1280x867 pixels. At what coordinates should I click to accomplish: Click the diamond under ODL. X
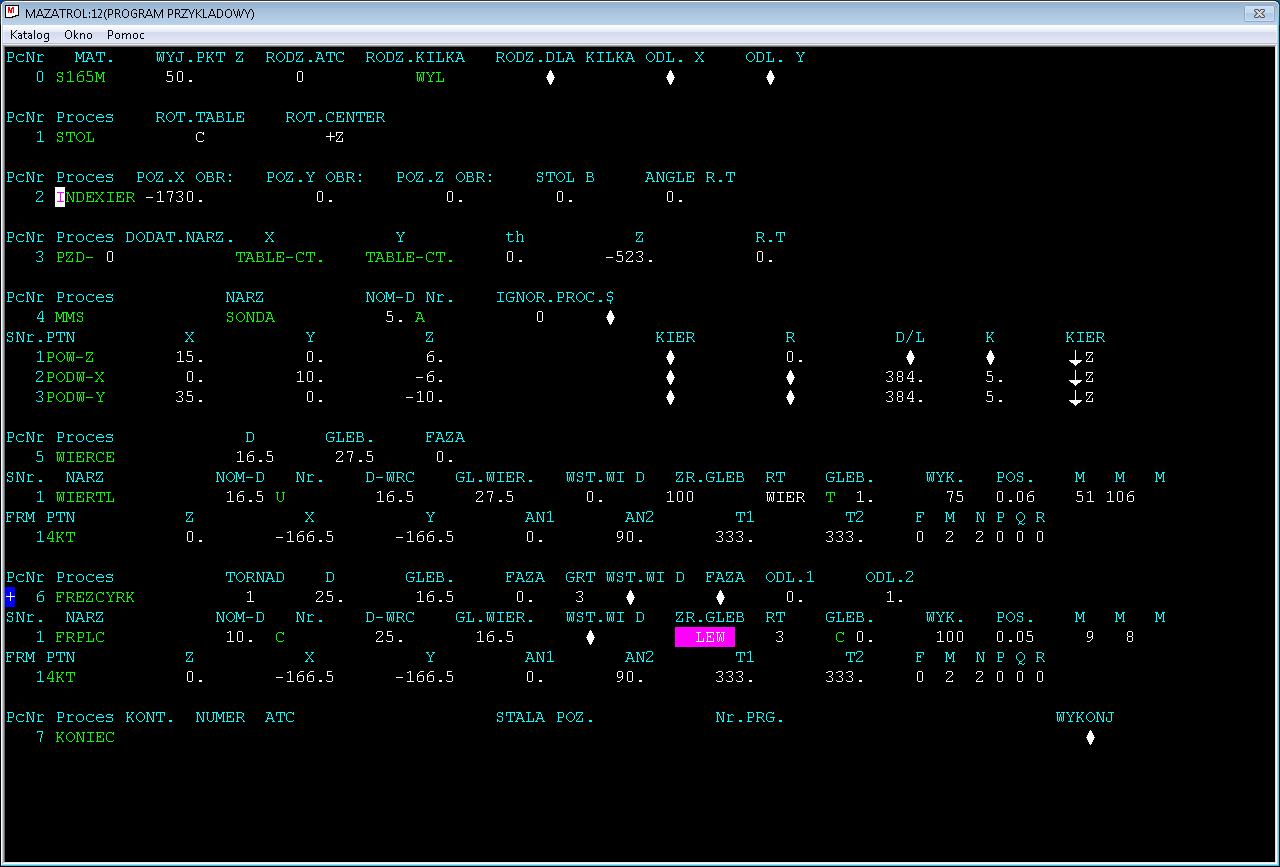click(670, 77)
